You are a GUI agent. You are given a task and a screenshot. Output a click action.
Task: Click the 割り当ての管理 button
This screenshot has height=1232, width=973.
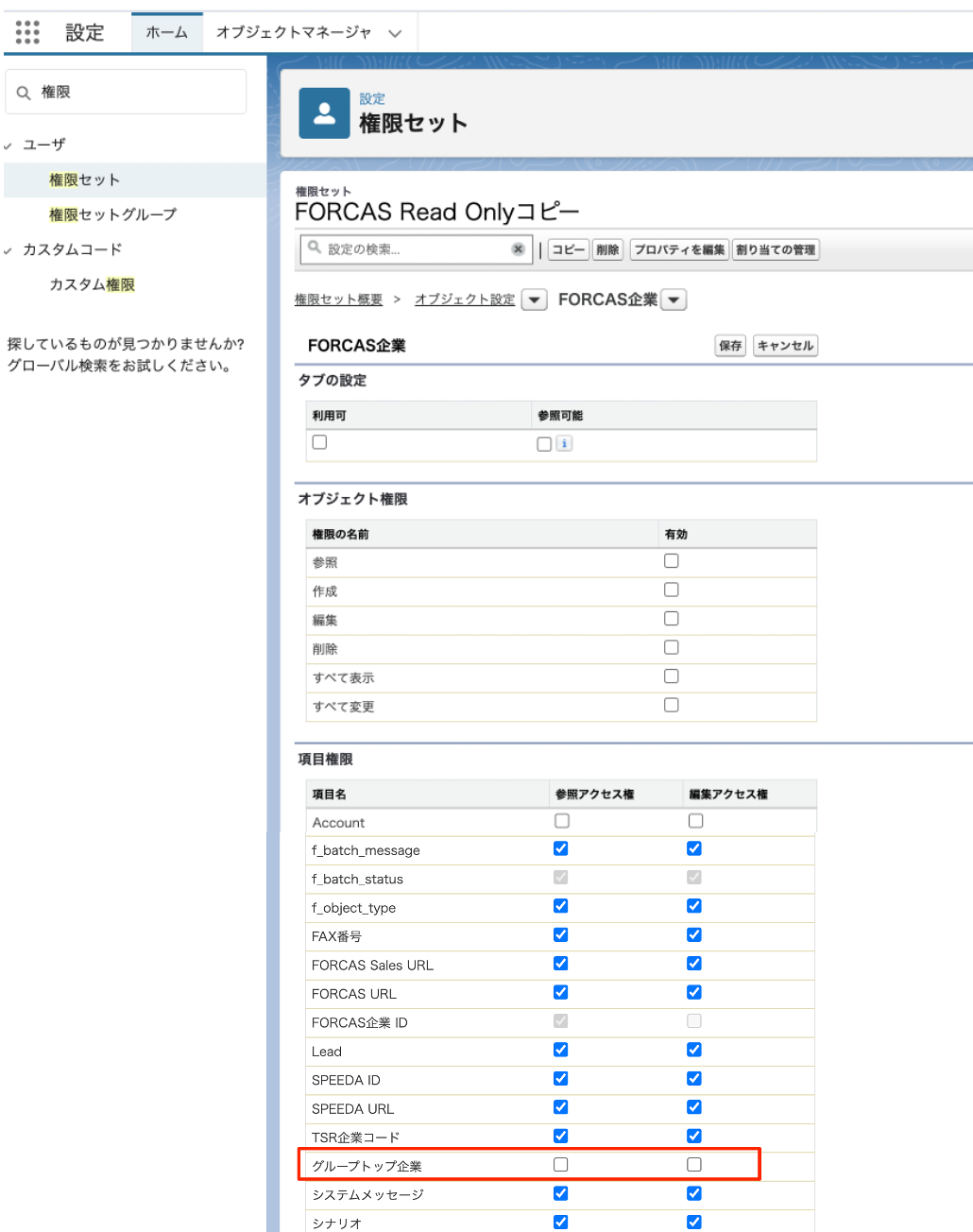click(775, 249)
